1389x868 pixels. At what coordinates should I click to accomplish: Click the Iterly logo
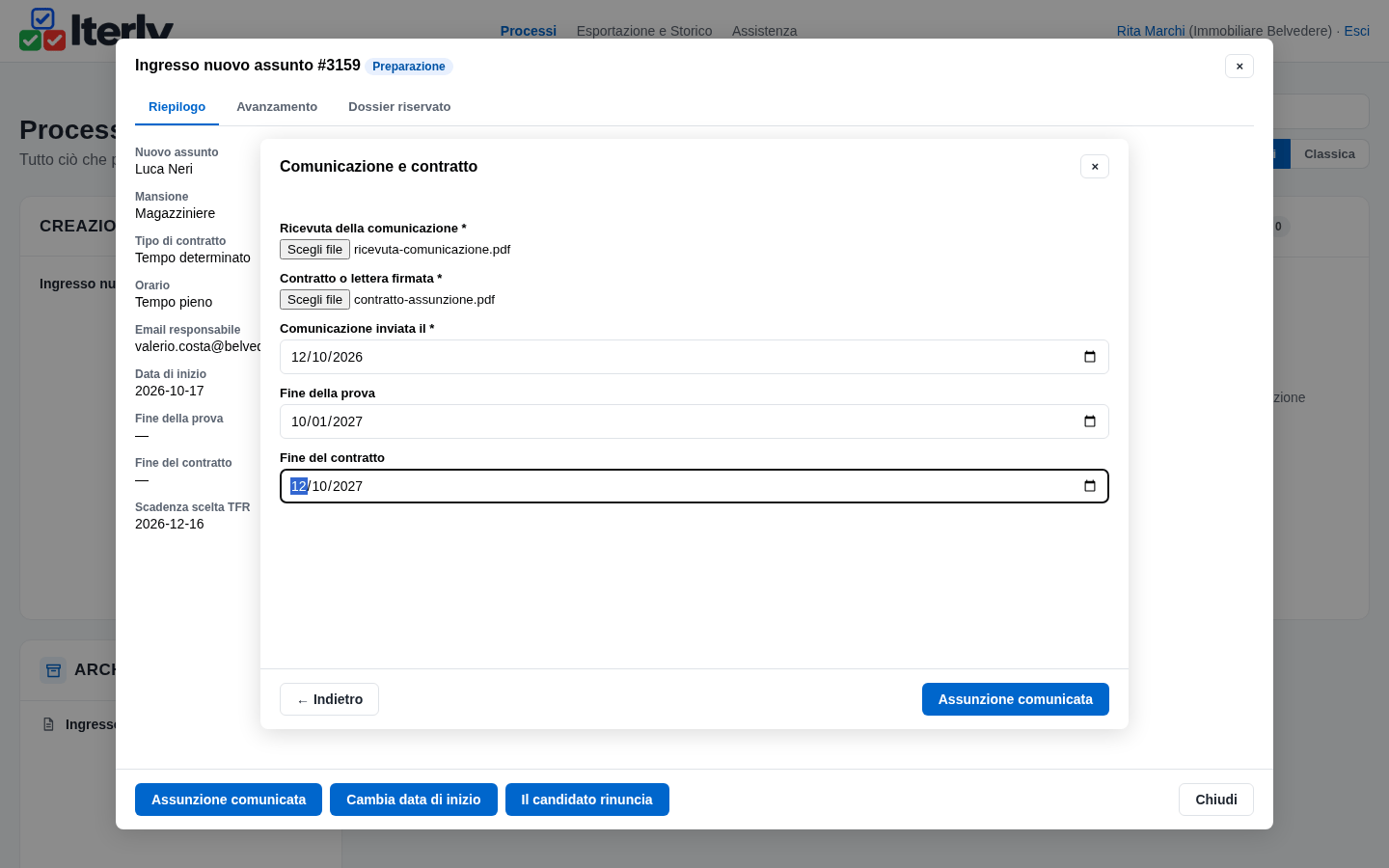(x=96, y=29)
